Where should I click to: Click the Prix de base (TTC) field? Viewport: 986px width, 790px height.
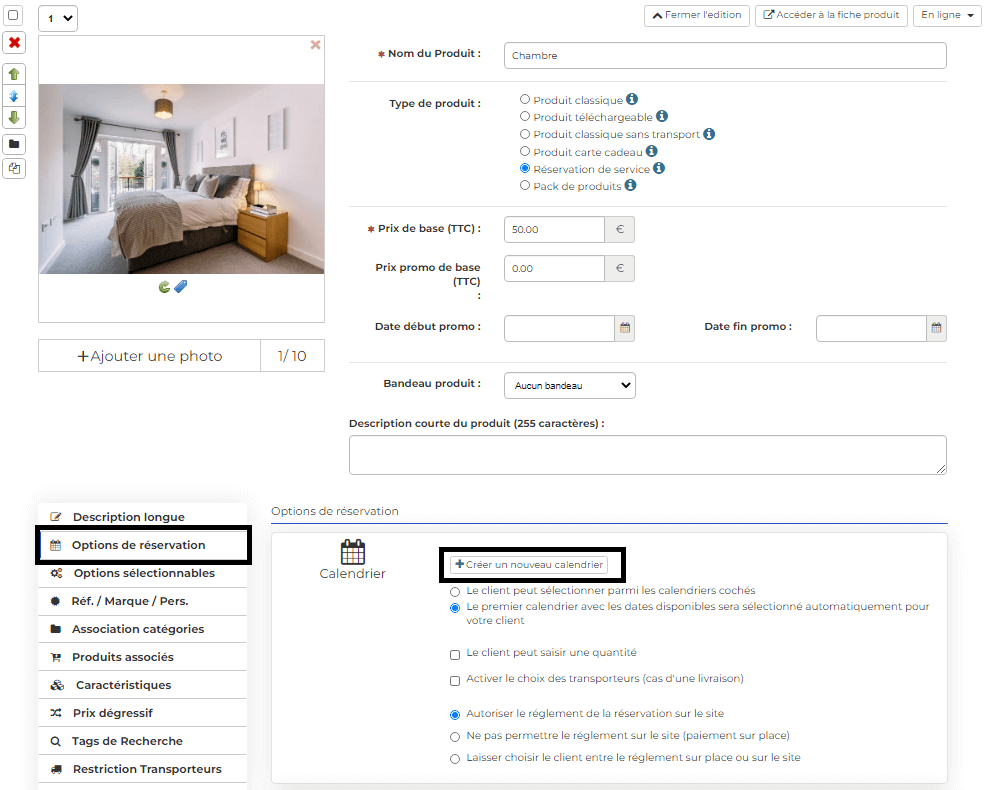pos(554,230)
